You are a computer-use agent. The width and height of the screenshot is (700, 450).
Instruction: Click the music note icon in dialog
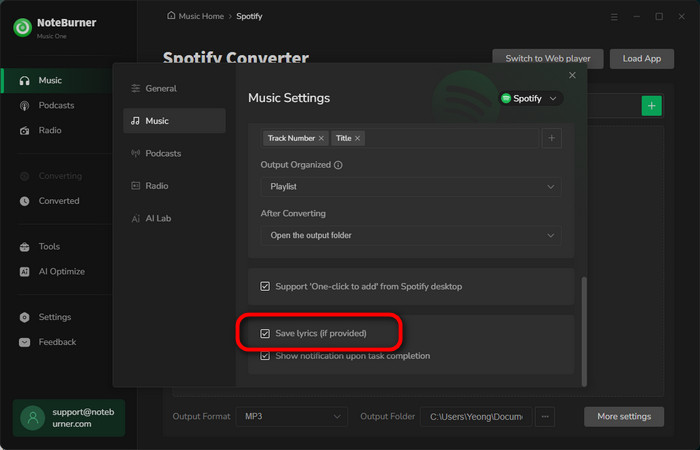(136, 121)
